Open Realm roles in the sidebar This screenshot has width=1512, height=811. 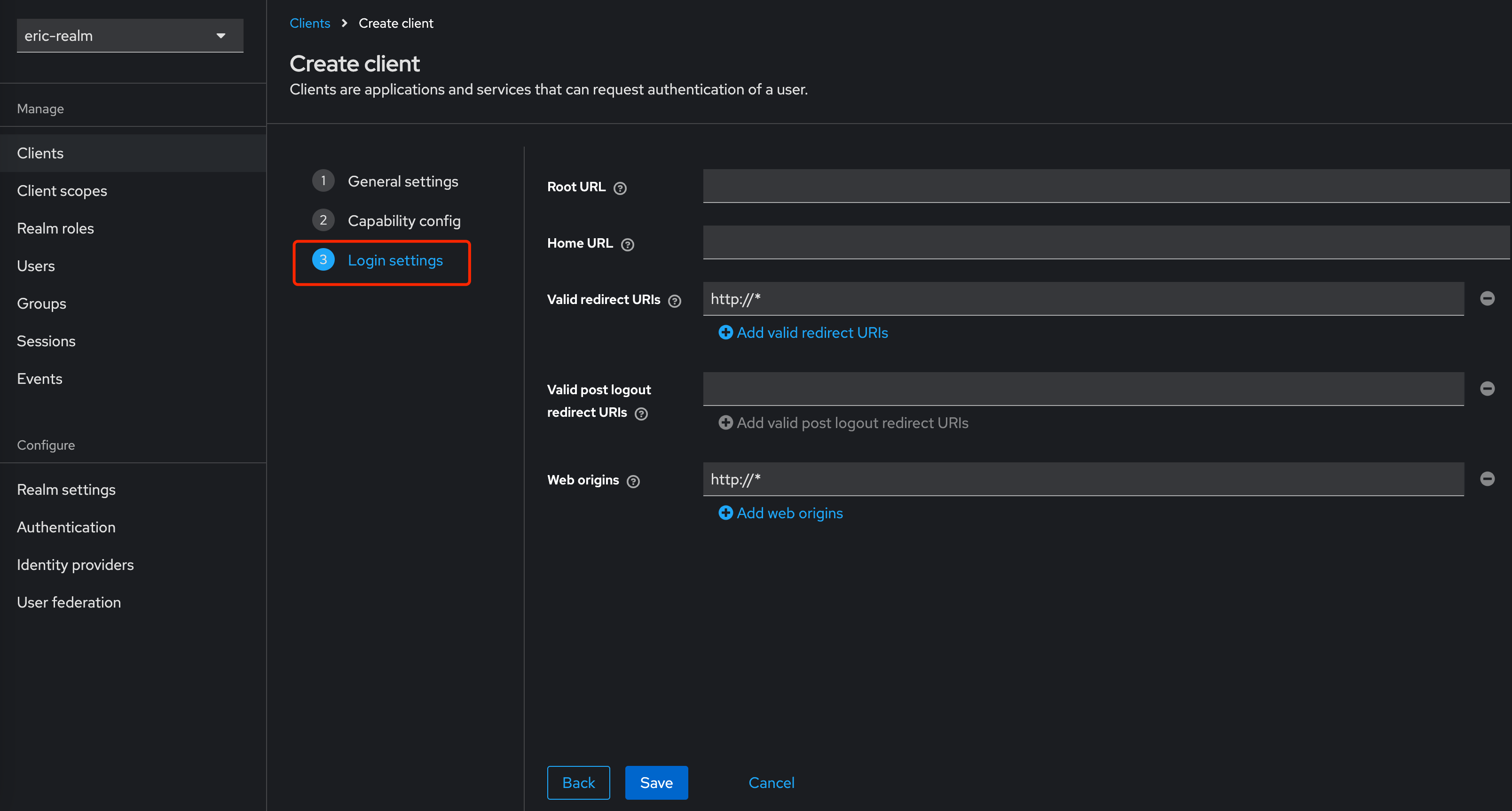point(133,228)
